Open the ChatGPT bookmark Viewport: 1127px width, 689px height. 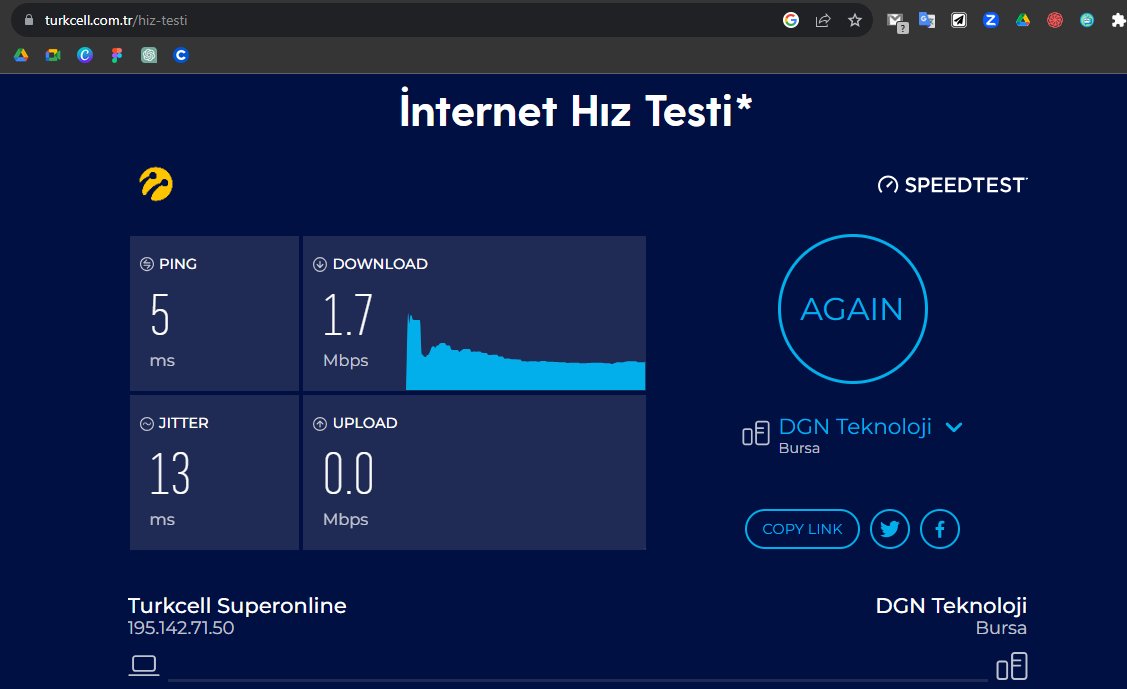pos(149,55)
